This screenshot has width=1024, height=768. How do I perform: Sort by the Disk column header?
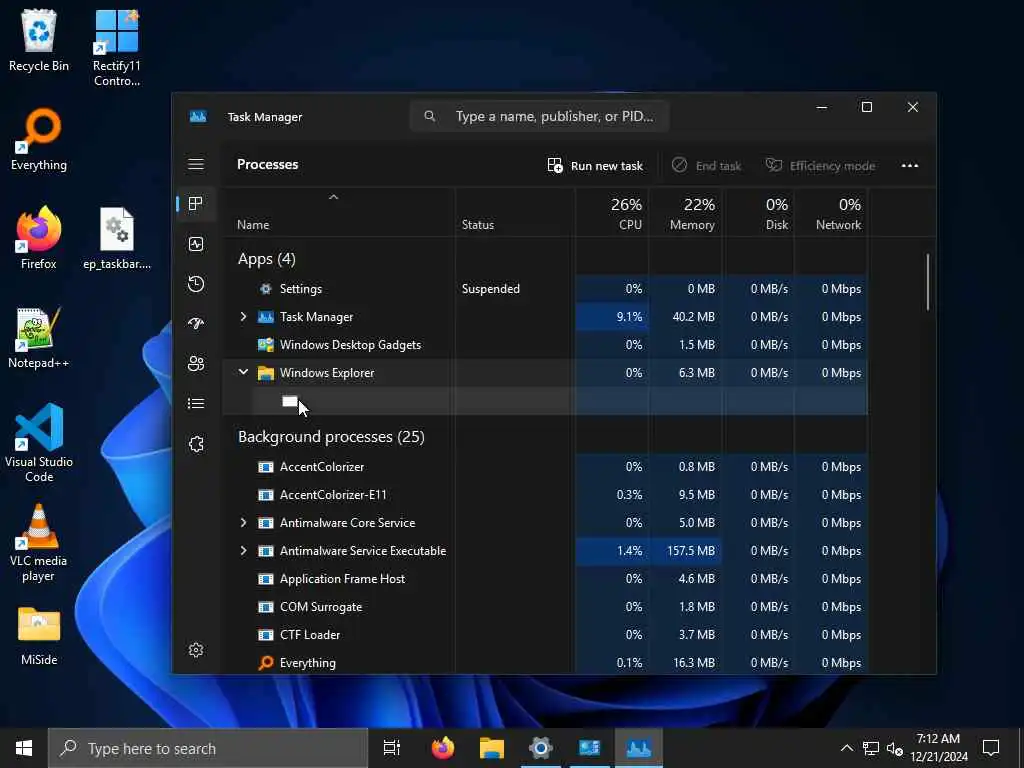pyautogui.click(x=758, y=214)
